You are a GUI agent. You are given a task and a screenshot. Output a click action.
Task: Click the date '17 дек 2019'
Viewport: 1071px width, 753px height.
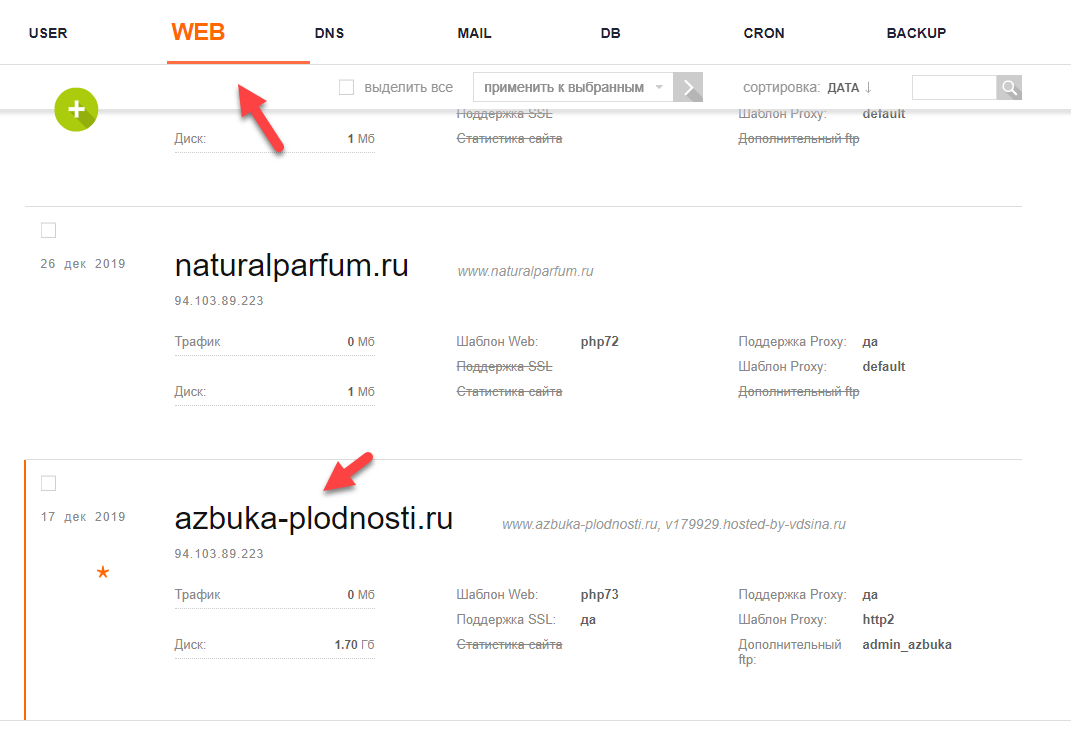(83, 517)
